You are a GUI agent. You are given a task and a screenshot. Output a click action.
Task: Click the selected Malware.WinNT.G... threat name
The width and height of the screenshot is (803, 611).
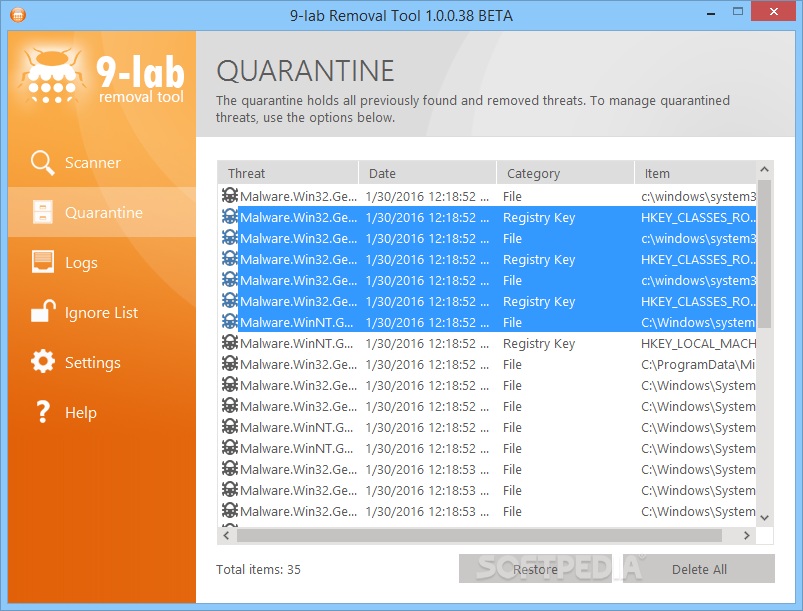tap(297, 322)
